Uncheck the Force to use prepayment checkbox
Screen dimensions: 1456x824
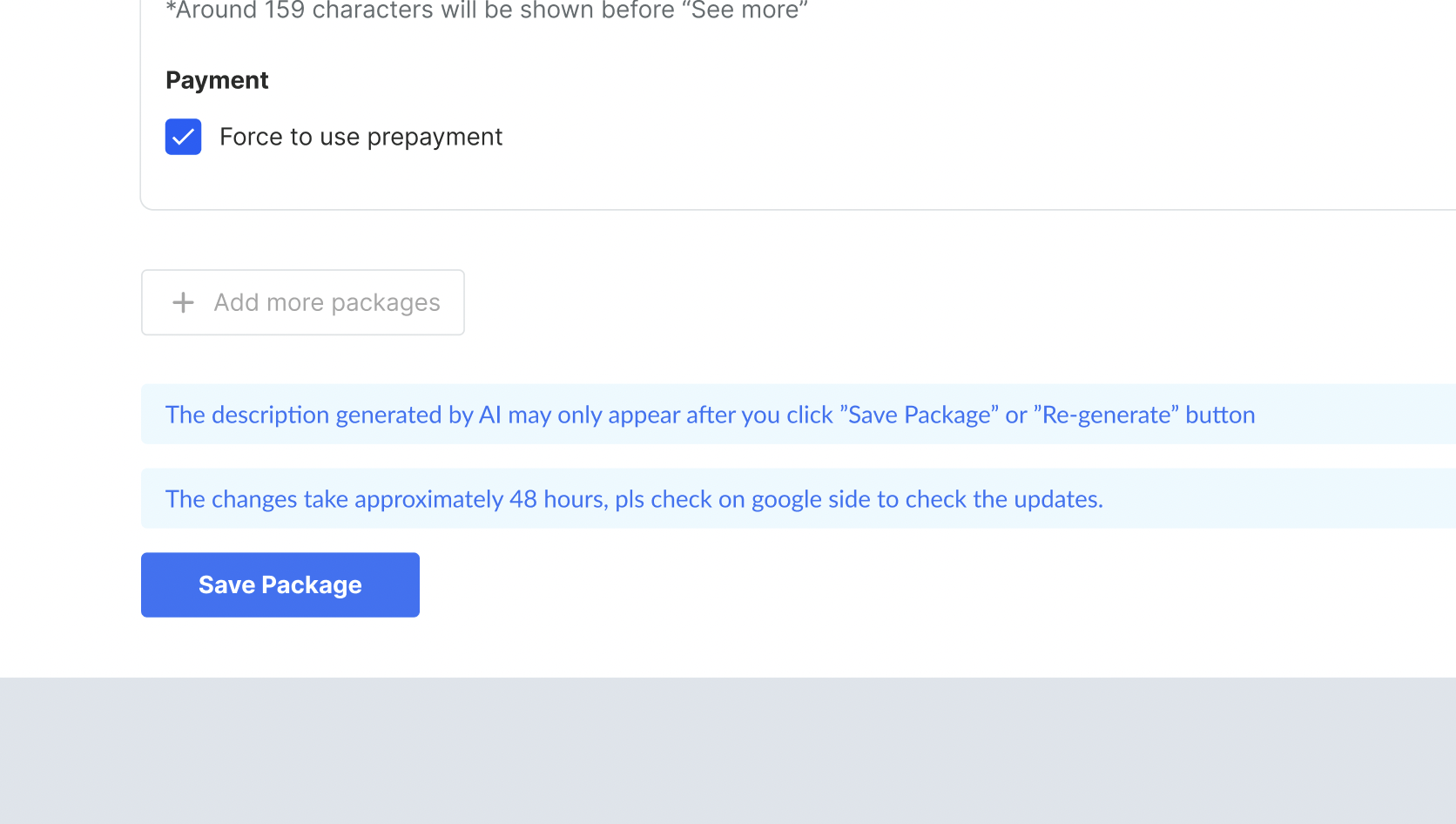[183, 137]
